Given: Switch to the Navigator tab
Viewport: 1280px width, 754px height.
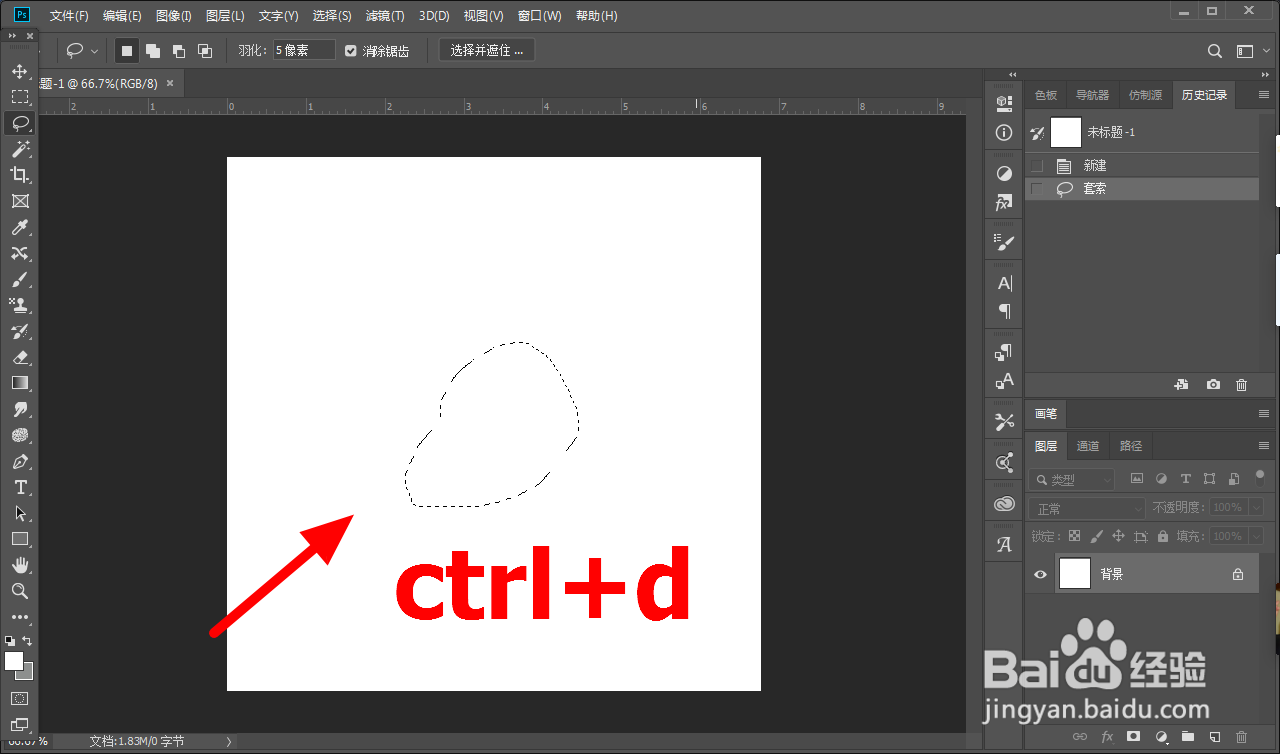Looking at the screenshot, I should click(x=1092, y=95).
